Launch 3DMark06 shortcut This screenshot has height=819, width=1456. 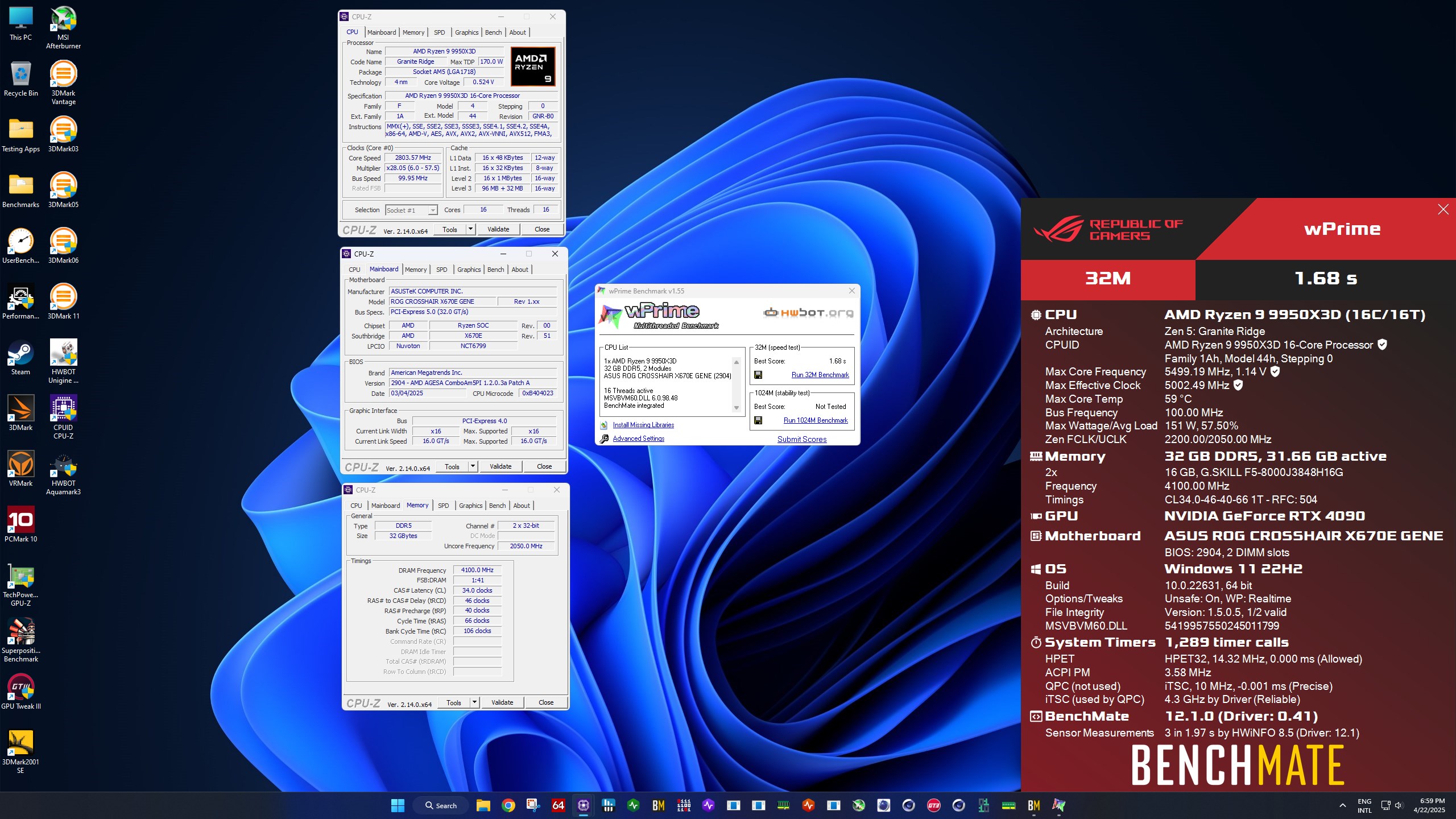[63, 246]
